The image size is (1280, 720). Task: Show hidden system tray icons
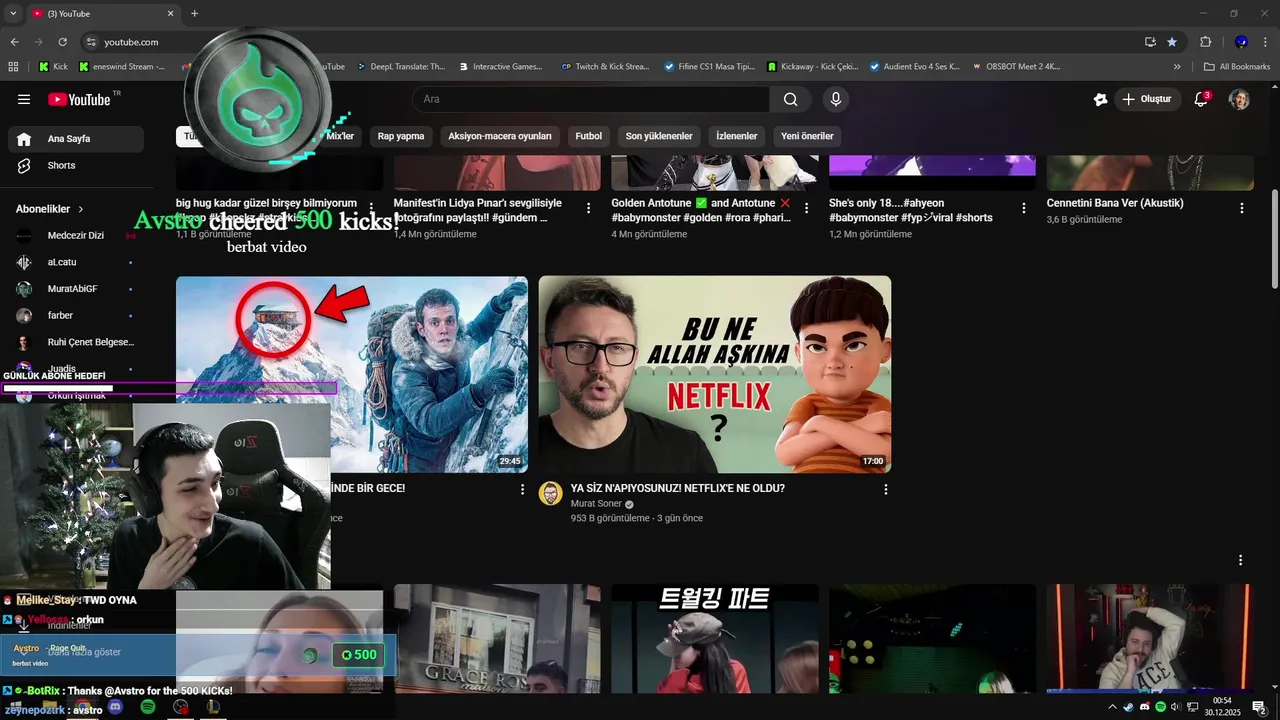[x=1112, y=707]
